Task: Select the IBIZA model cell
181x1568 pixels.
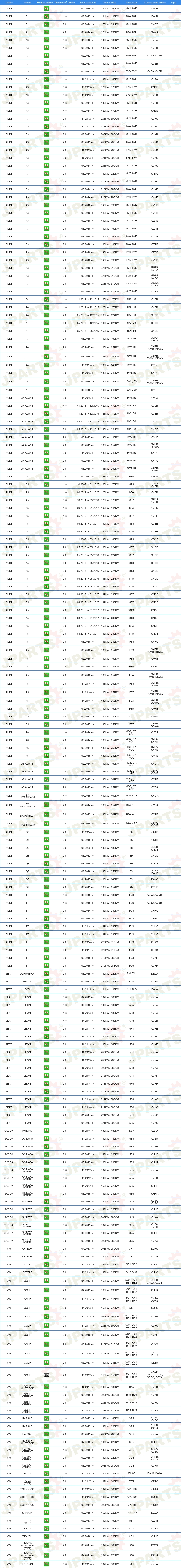Action: [27, 989]
